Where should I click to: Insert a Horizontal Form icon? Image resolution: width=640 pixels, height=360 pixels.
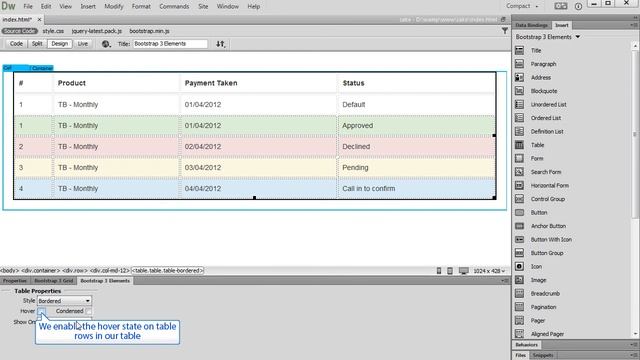(519, 185)
